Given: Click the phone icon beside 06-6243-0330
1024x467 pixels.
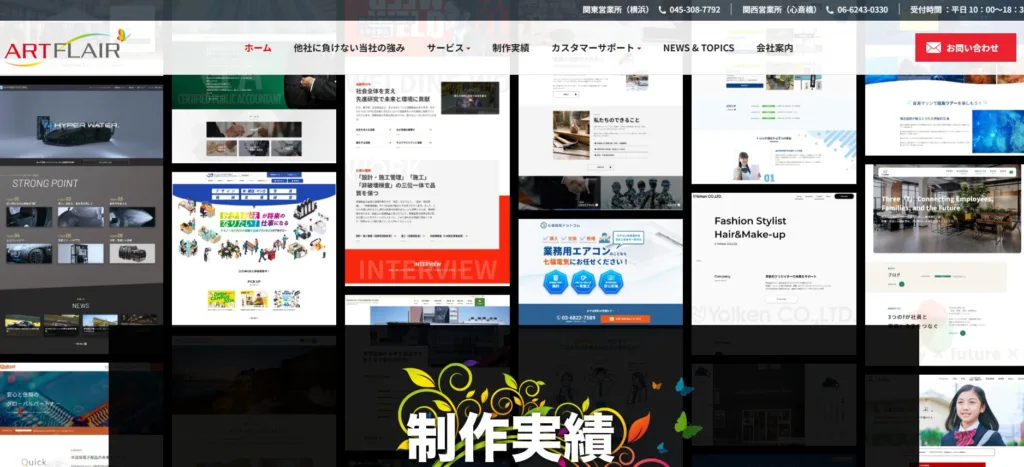Looking at the screenshot, I should pyautogui.click(x=830, y=10).
